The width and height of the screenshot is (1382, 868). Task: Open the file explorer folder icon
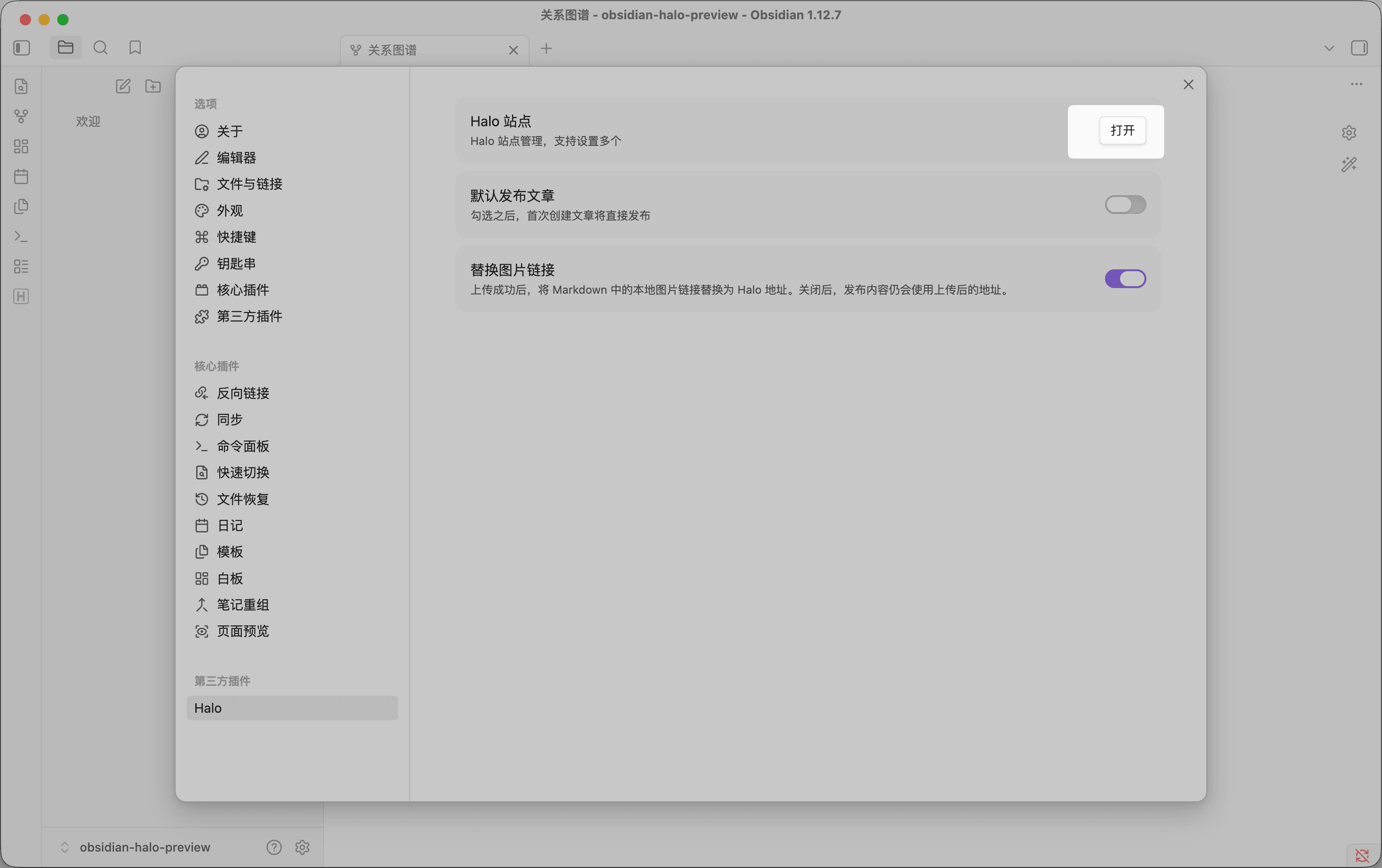click(65, 47)
